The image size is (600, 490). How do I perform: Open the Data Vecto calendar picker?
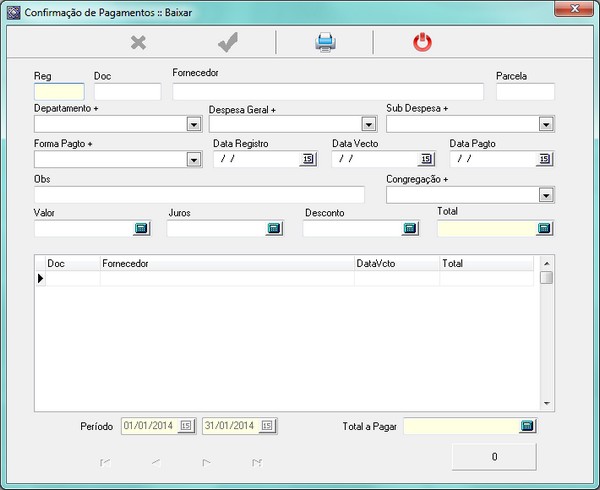coord(426,159)
